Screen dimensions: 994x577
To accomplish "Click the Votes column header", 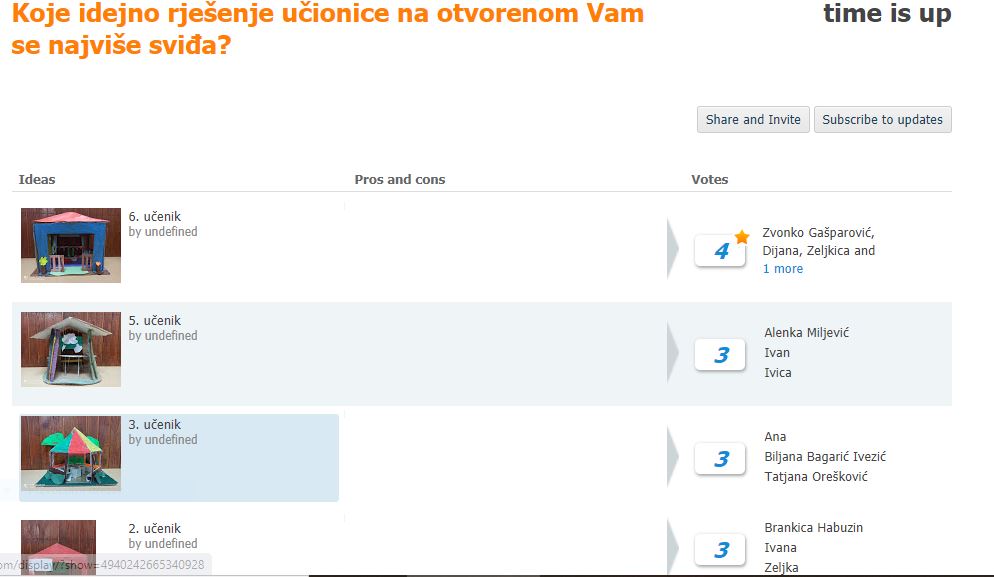I will click(709, 179).
